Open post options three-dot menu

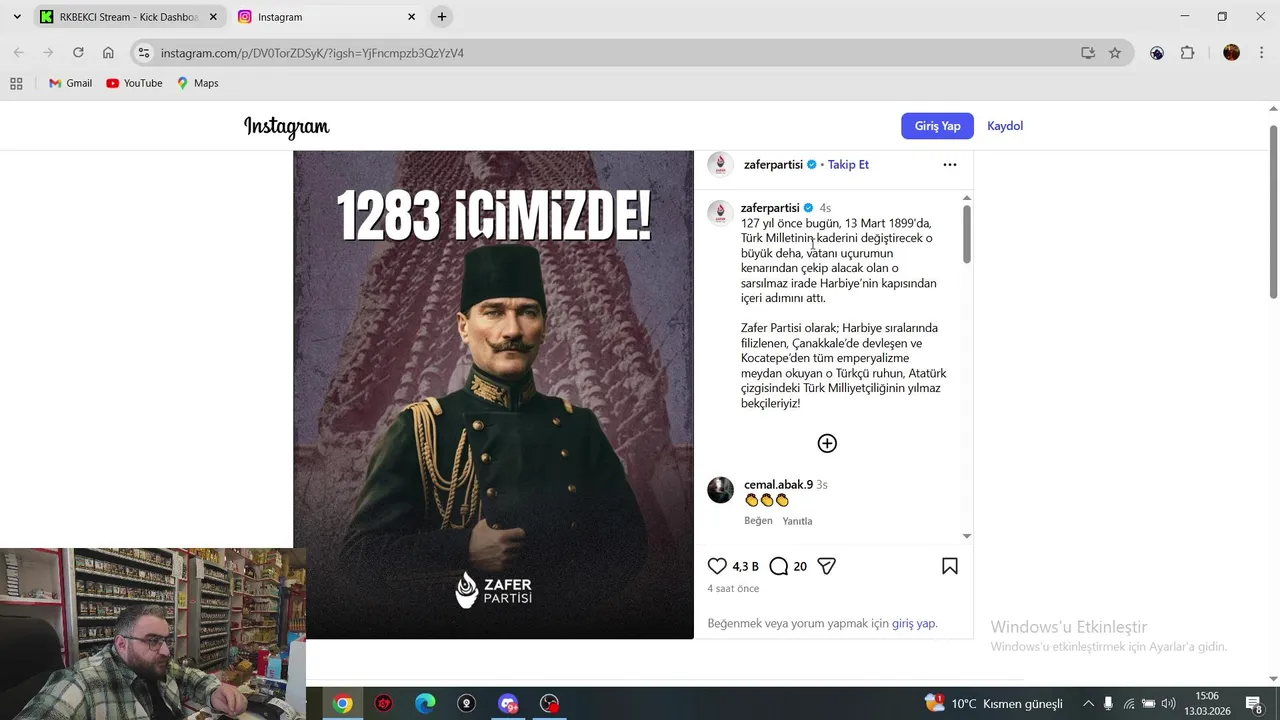[950, 165]
